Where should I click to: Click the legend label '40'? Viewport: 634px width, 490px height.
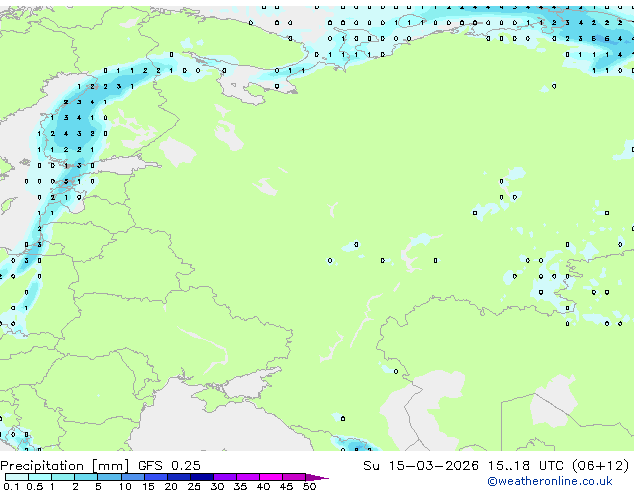[x=263, y=486]
